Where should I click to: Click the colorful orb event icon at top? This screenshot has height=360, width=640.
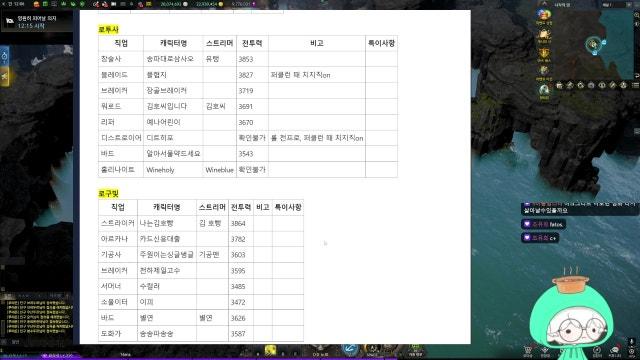544,15
